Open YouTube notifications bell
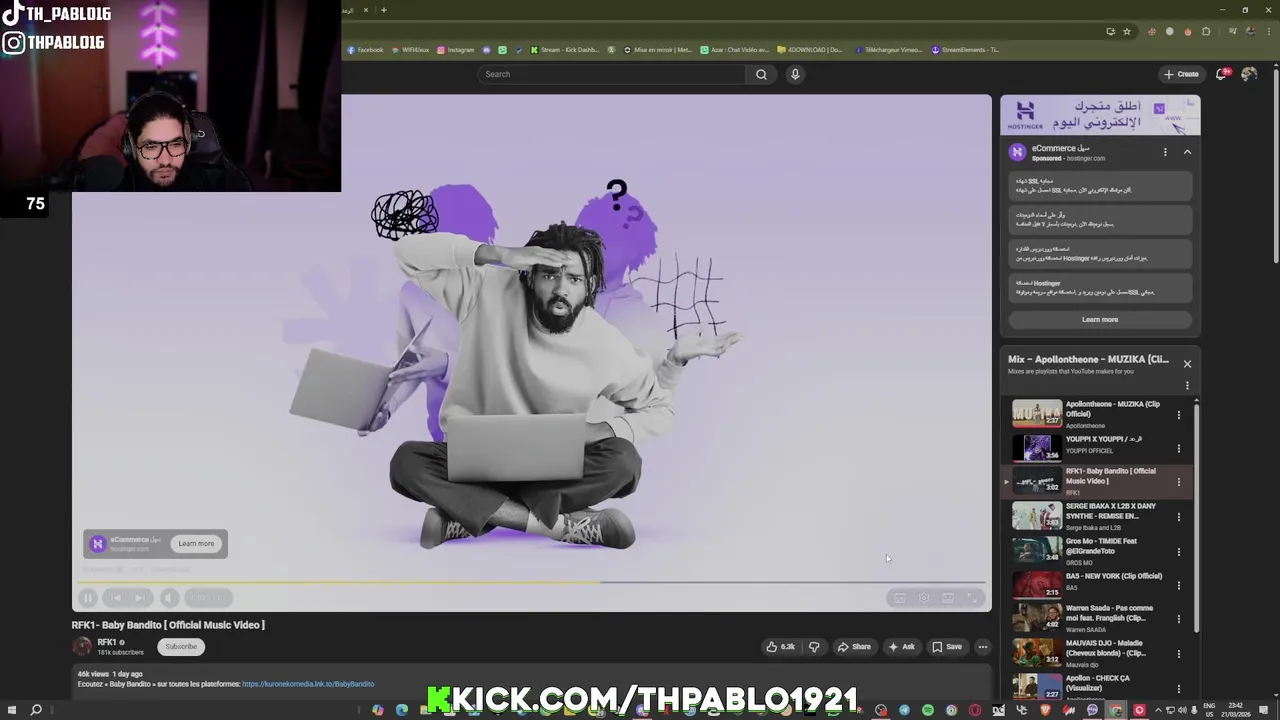1280x720 pixels. click(x=1222, y=74)
